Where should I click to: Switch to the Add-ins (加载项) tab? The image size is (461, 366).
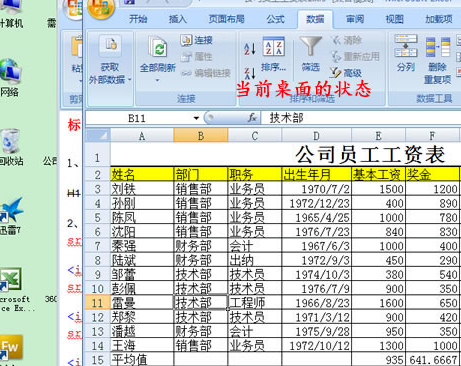(x=438, y=19)
